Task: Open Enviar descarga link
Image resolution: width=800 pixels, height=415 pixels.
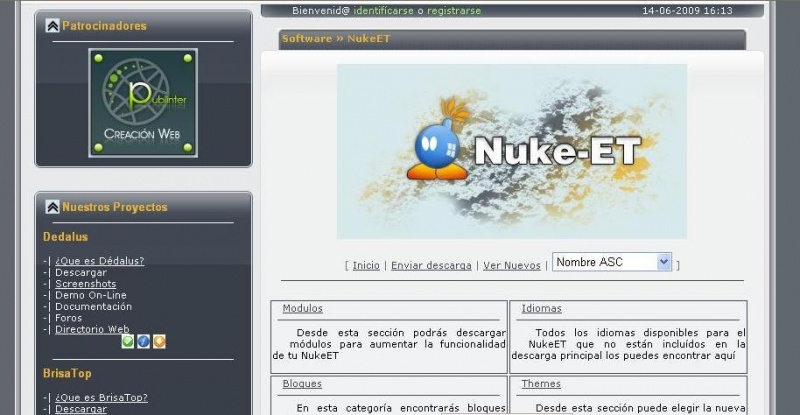Action: pyautogui.click(x=431, y=265)
